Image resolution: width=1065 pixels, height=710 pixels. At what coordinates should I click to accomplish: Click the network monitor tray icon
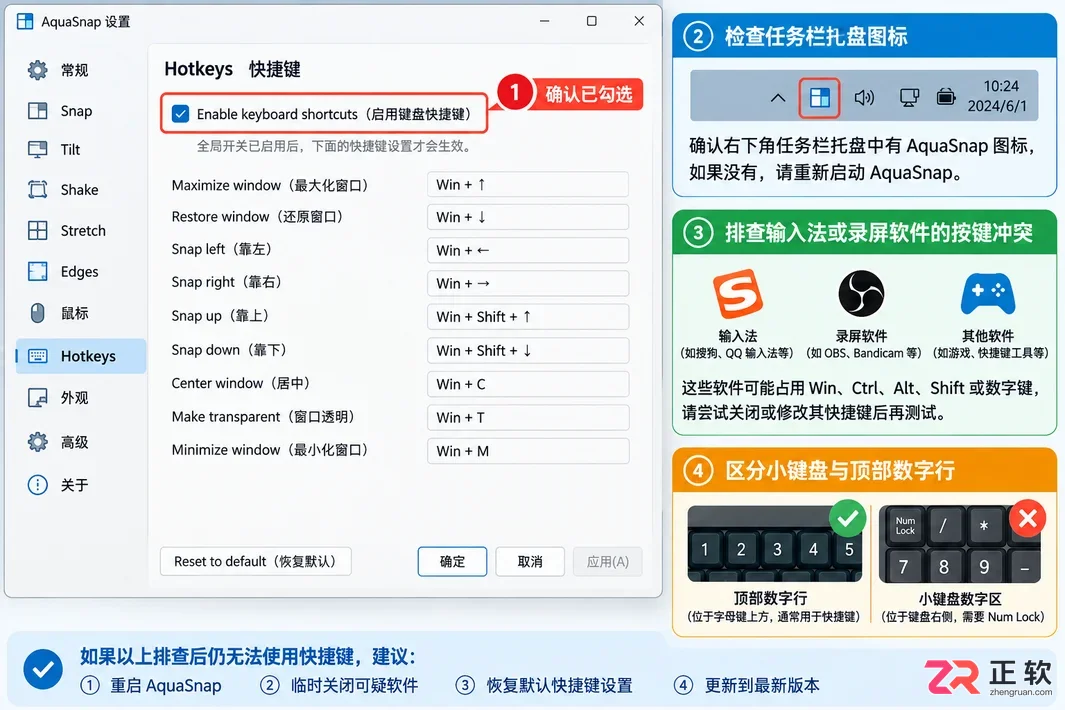(909, 98)
